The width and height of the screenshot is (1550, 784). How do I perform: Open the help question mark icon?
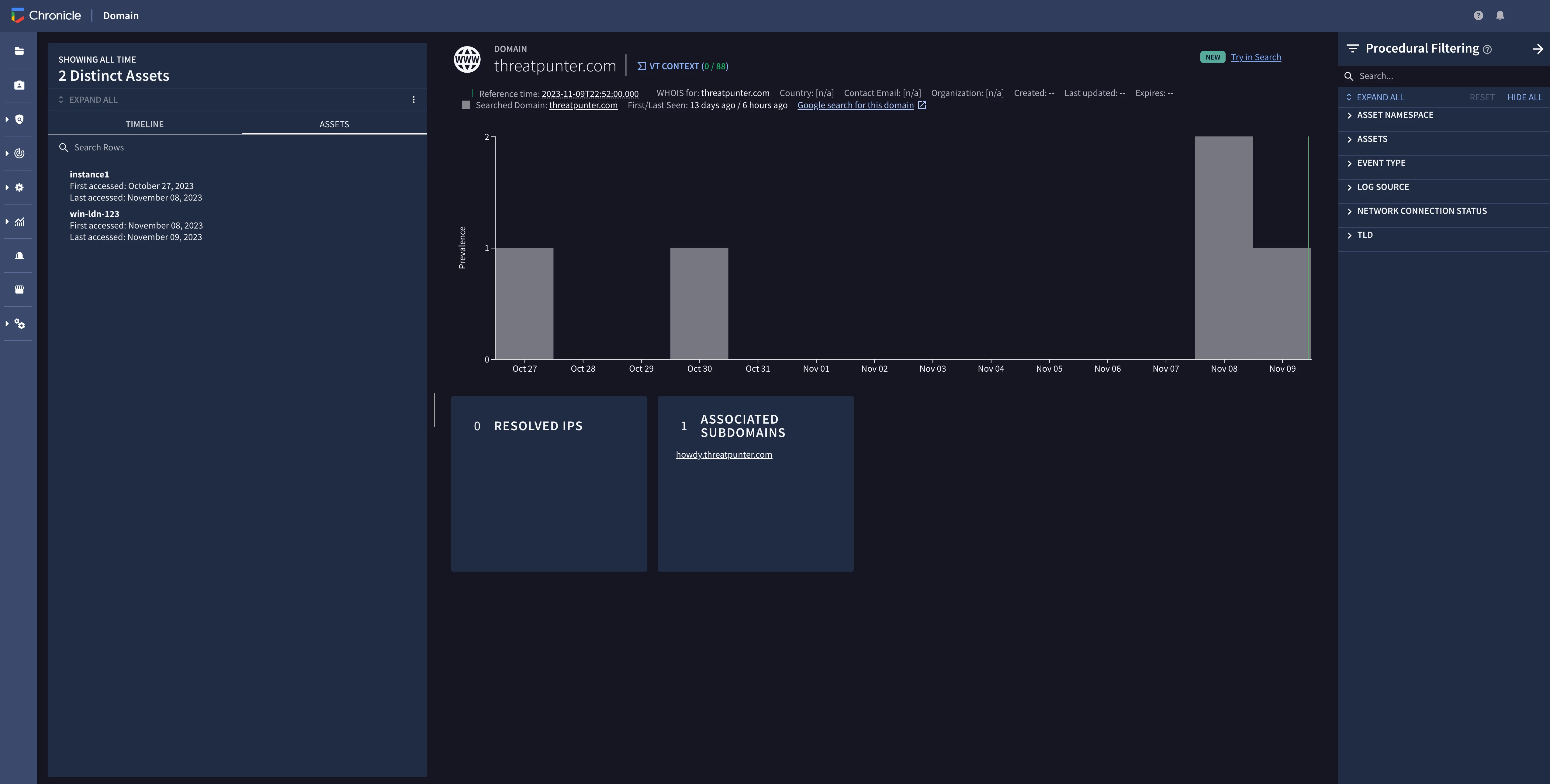tap(1478, 15)
